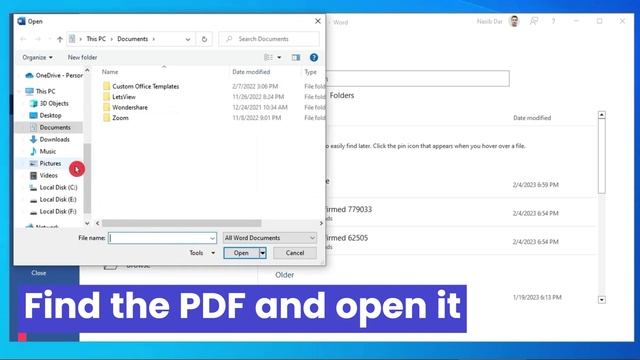Click the change view icon
640x360 pixels.
pyautogui.click(x=269, y=58)
